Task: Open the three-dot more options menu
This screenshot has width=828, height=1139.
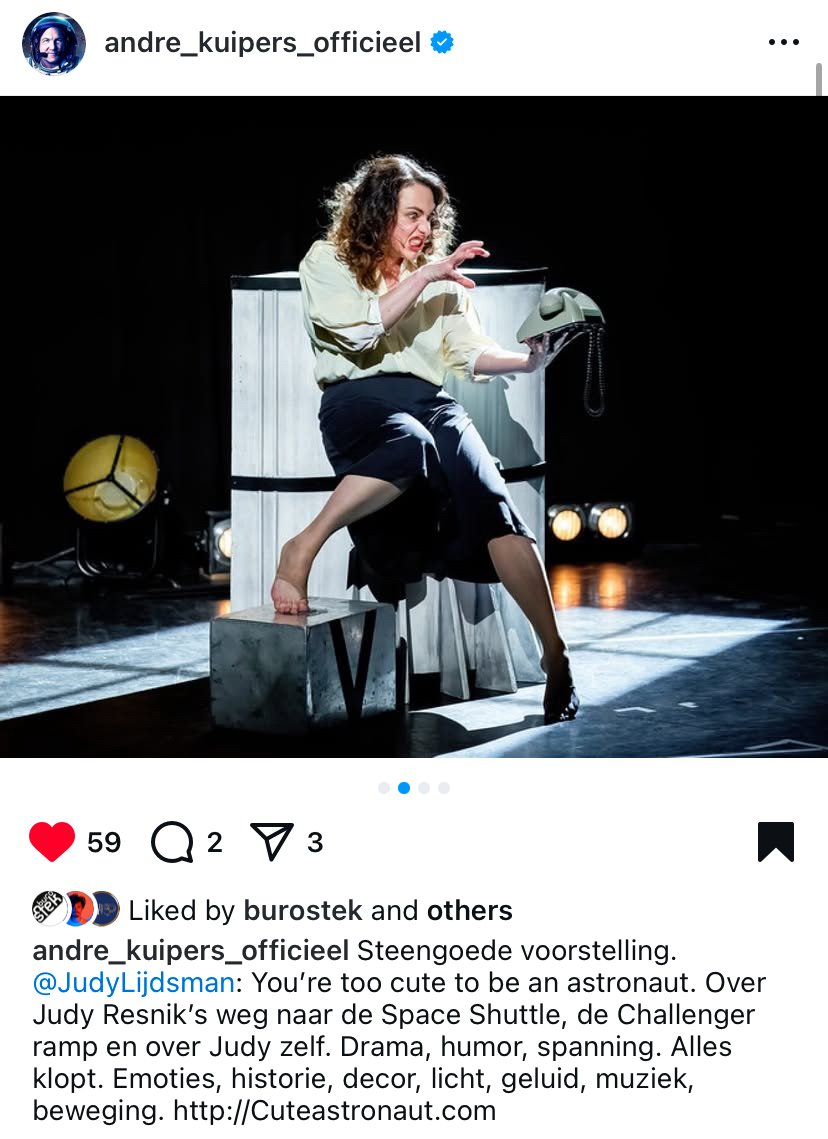Action: [x=784, y=42]
